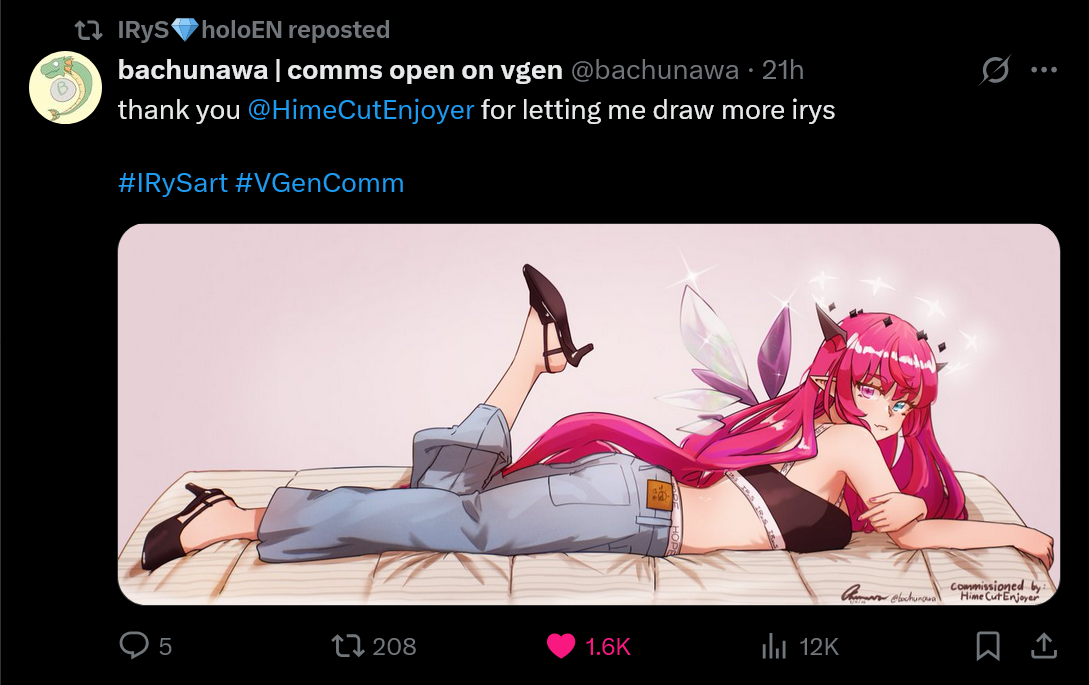The width and height of the screenshot is (1089, 685).
Task: Open the @HimeCutEnjoyer mention
Action: coord(360,110)
